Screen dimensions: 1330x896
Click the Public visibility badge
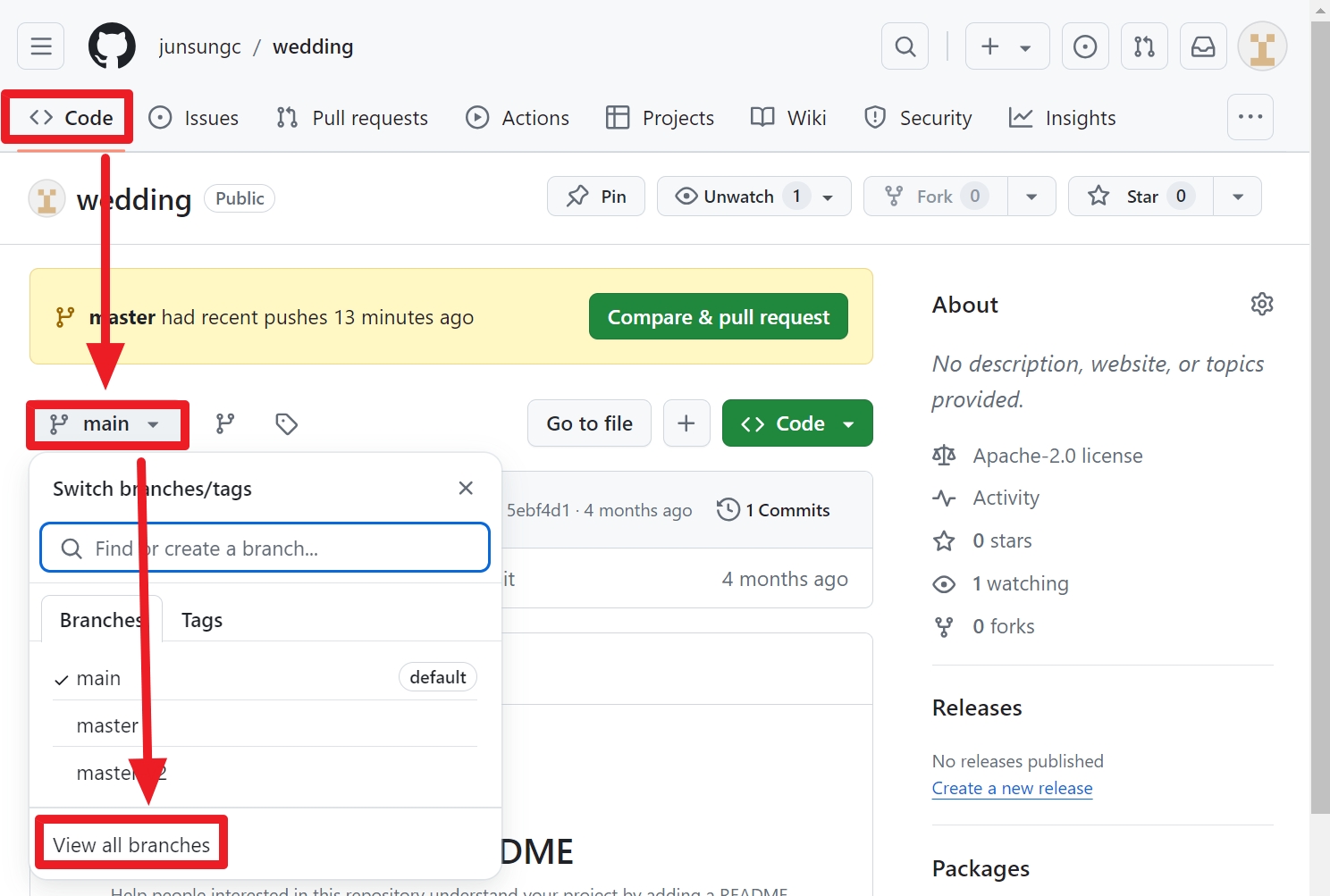pyautogui.click(x=240, y=198)
